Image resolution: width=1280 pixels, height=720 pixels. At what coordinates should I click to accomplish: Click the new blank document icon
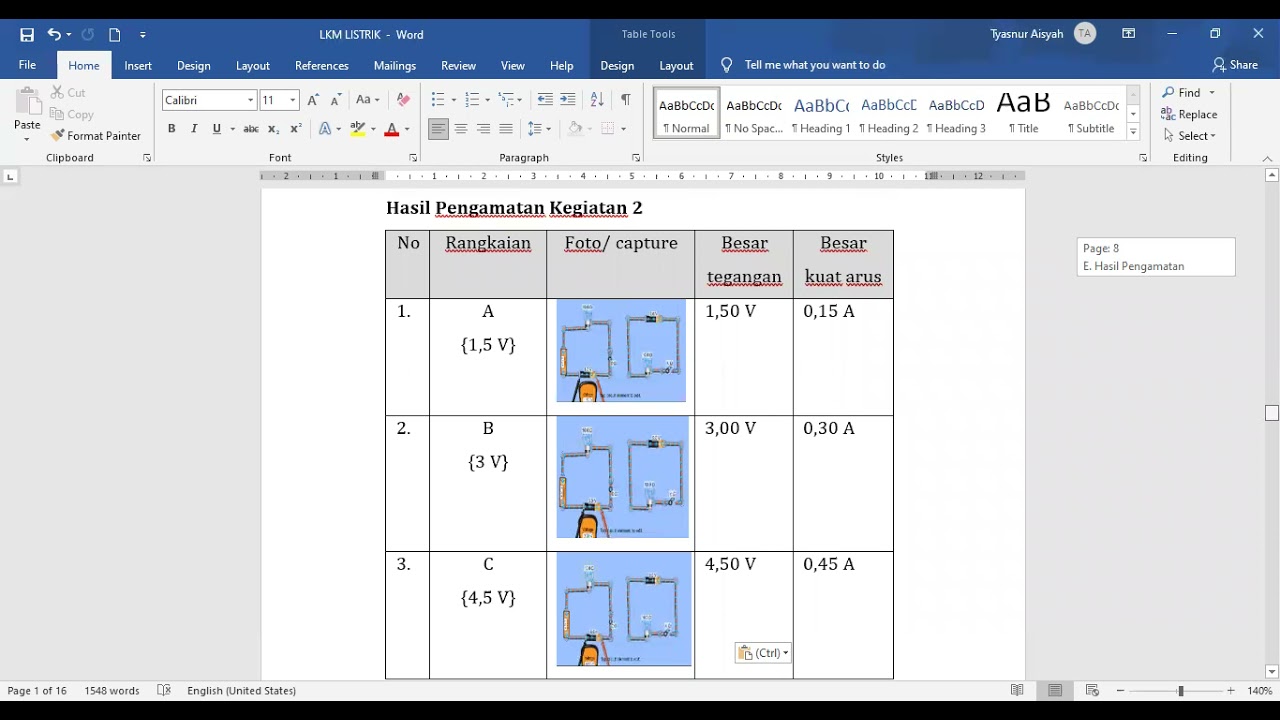coord(115,34)
